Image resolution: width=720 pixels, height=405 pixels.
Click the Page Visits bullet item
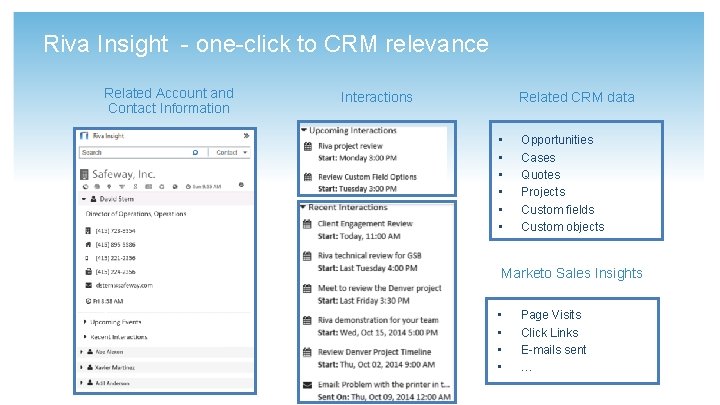pos(551,315)
